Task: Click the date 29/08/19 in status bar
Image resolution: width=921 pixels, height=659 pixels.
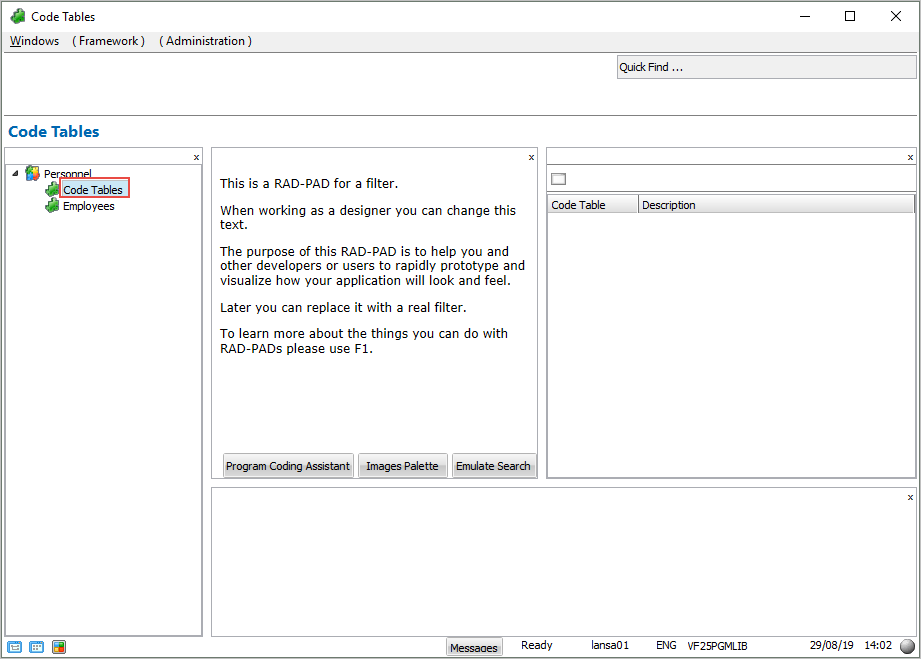Action: tap(831, 645)
